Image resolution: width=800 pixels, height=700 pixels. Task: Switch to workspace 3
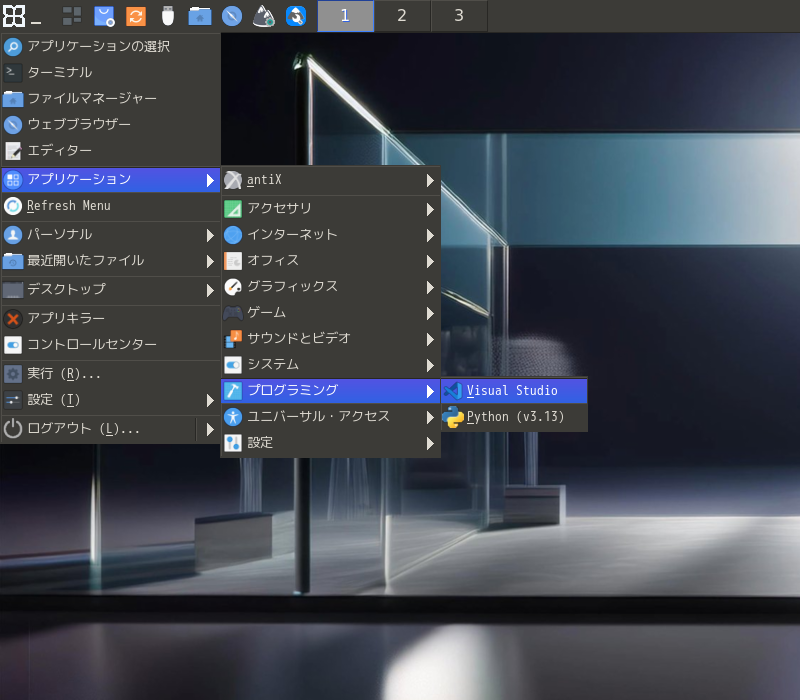[x=459, y=16]
